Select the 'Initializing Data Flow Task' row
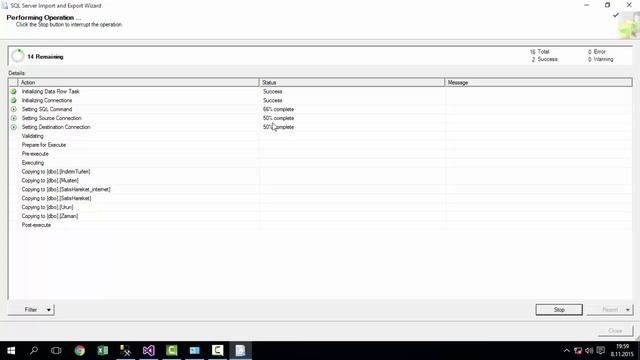The image size is (640, 360). [320, 91]
